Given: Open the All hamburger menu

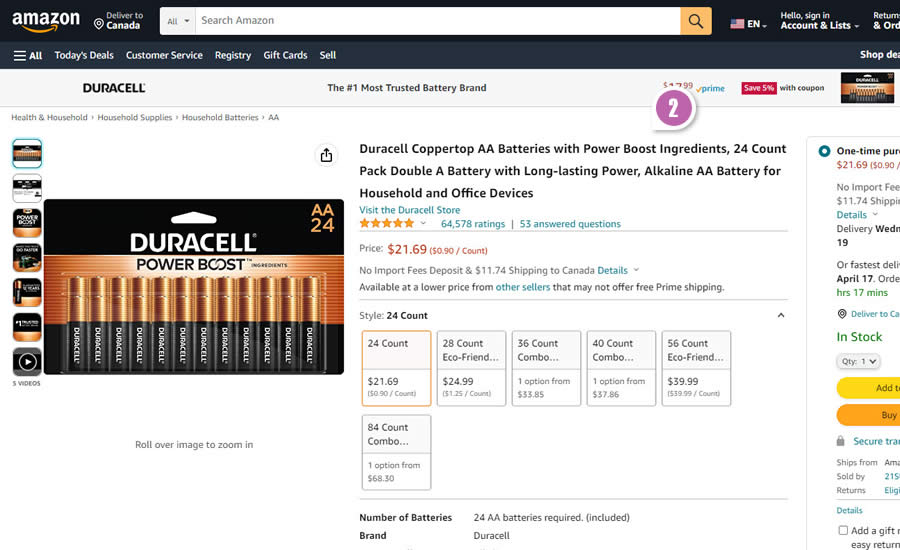Looking at the screenshot, I should tap(28, 55).
